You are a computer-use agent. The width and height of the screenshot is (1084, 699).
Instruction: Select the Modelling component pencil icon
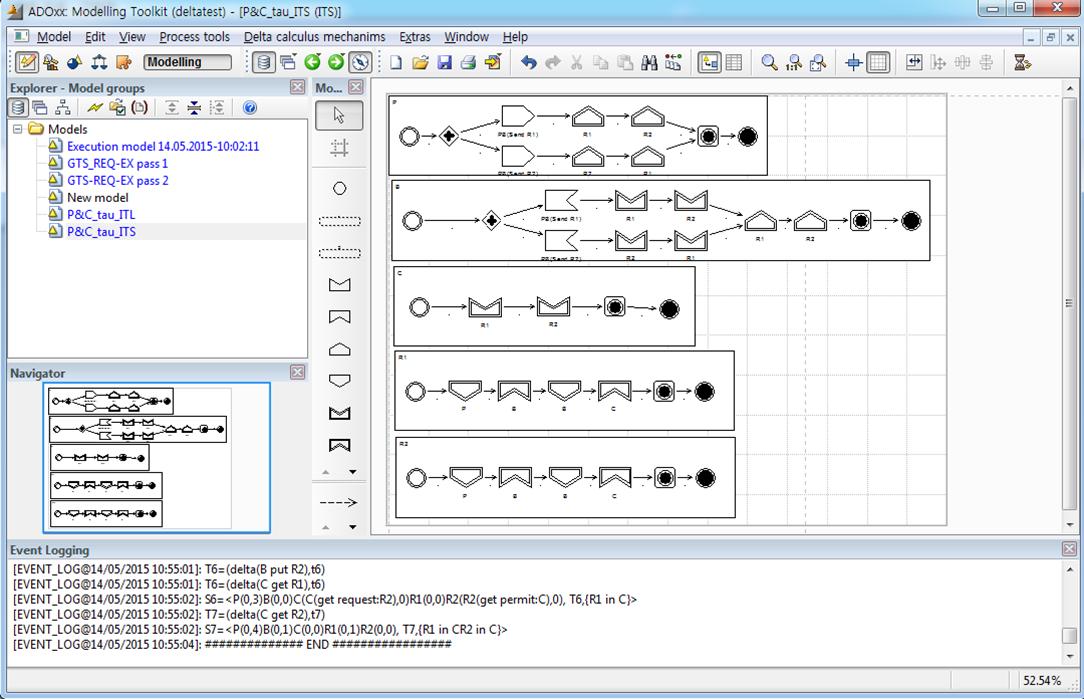[x=27, y=62]
